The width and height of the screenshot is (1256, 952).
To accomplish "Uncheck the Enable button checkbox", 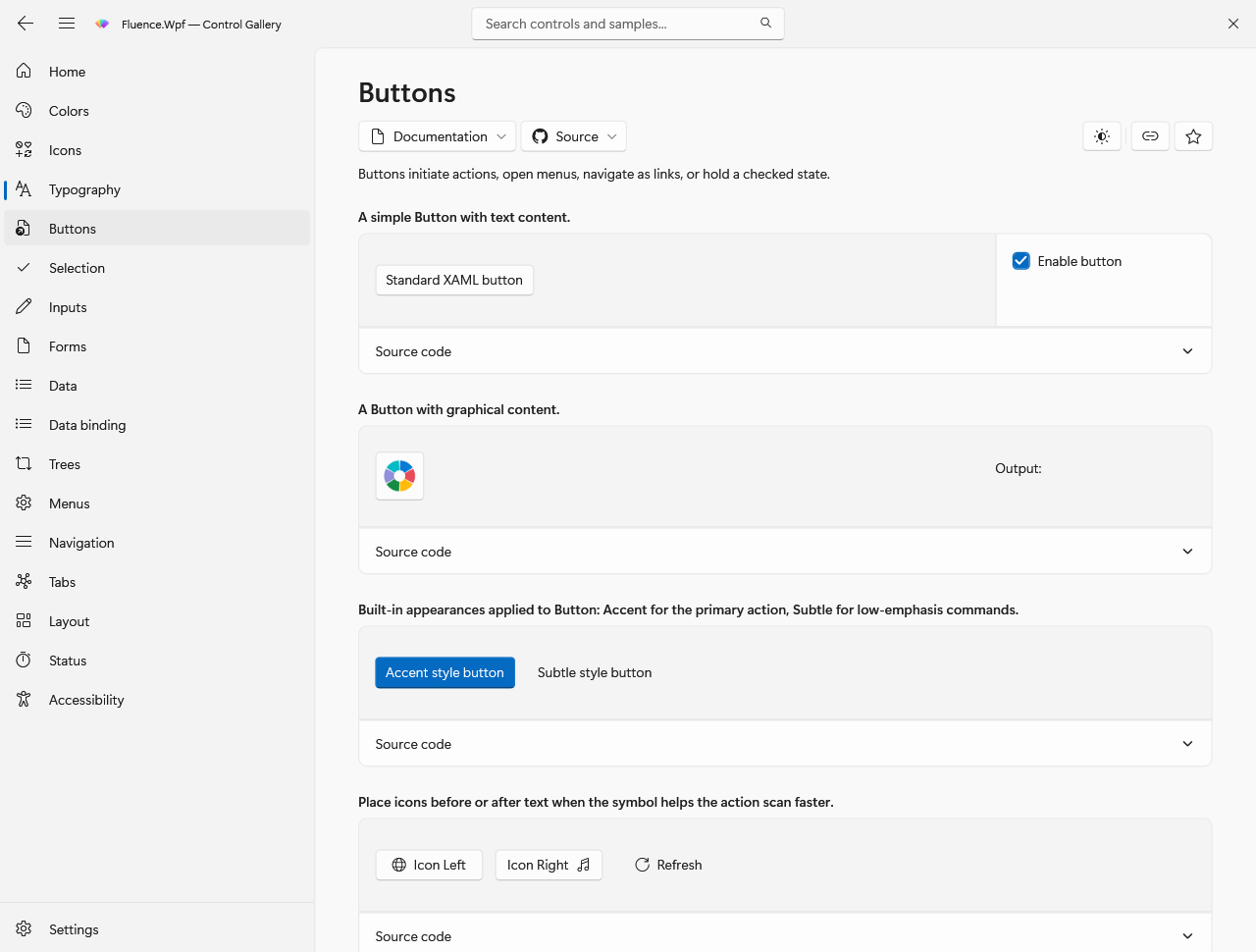I will pyautogui.click(x=1020, y=261).
